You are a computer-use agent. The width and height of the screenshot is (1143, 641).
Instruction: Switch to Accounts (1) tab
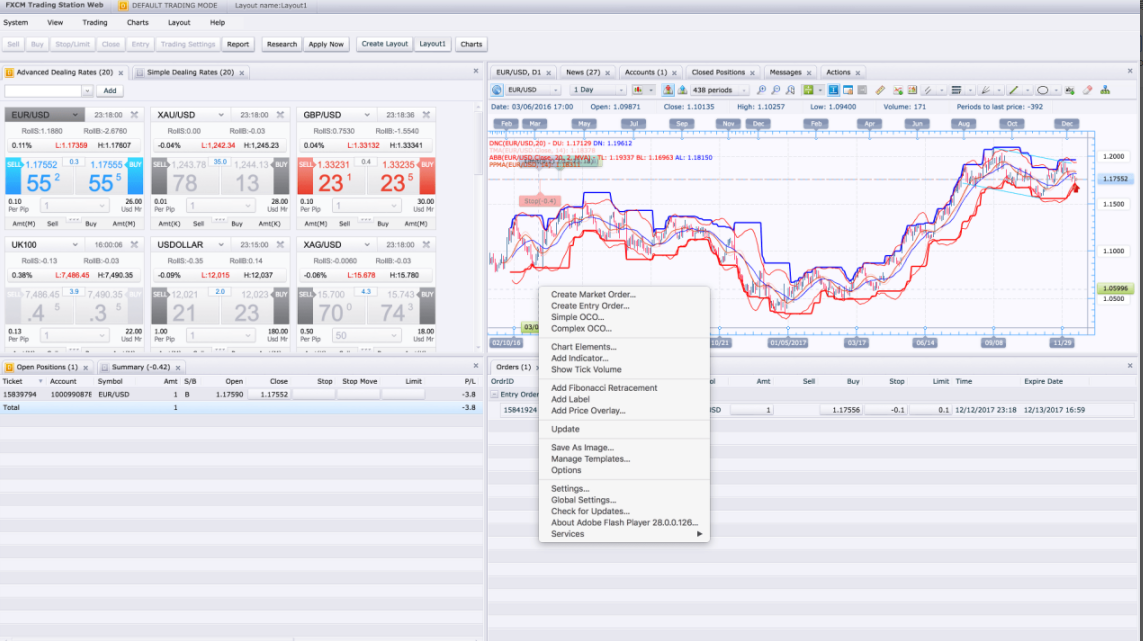coord(645,72)
